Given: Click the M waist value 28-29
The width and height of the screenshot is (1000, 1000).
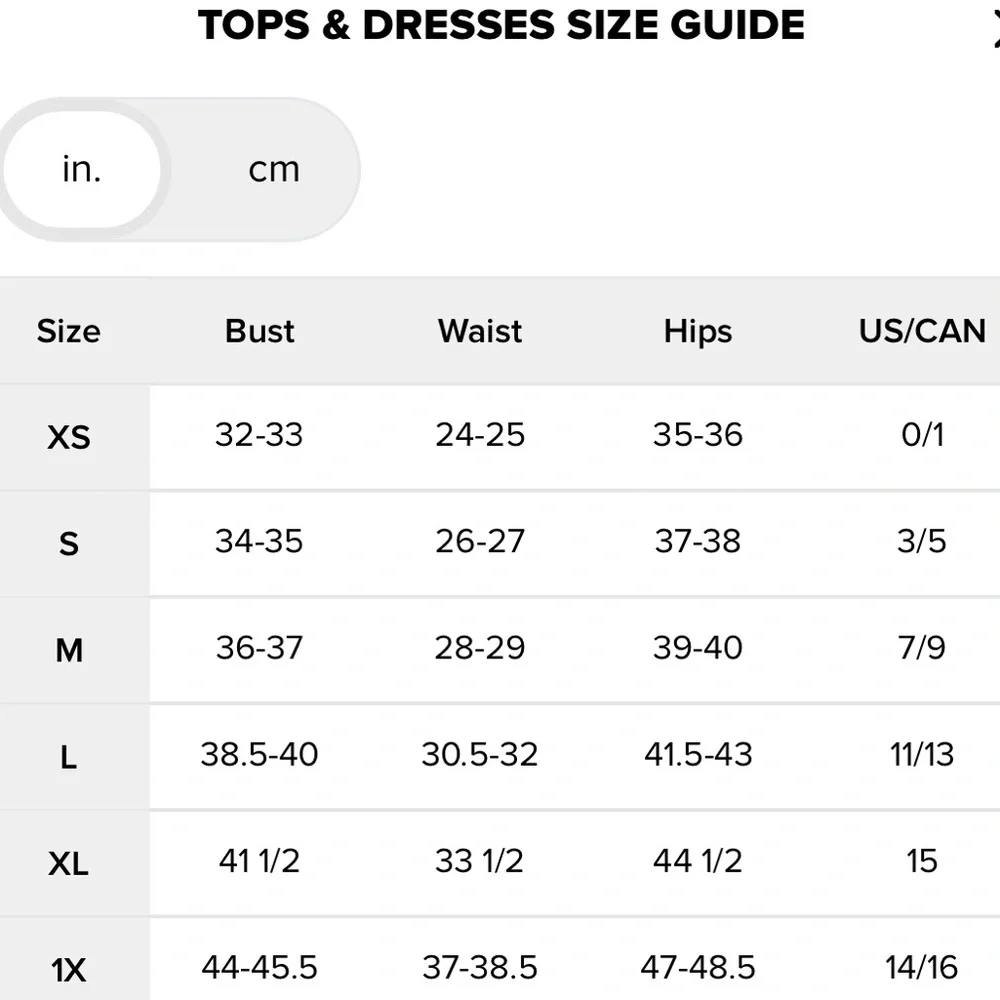Looking at the screenshot, I should coord(480,648).
